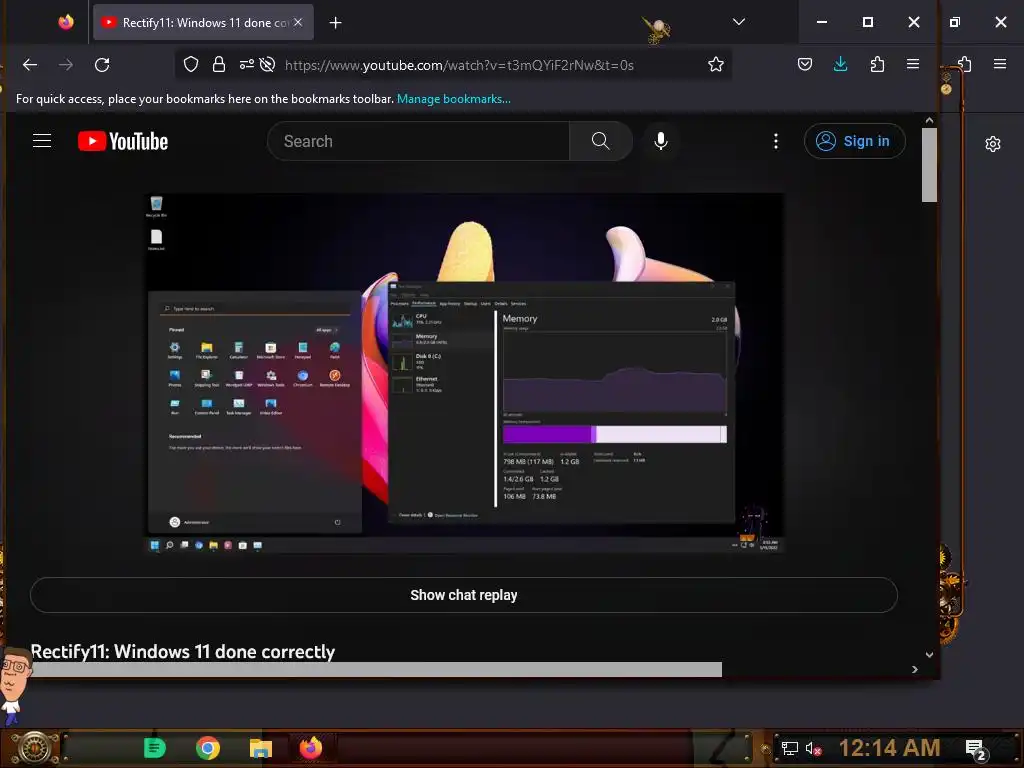This screenshot has height=768, width=1024.
Task: Bookmark this page with the star
Action: pos(716,65)
